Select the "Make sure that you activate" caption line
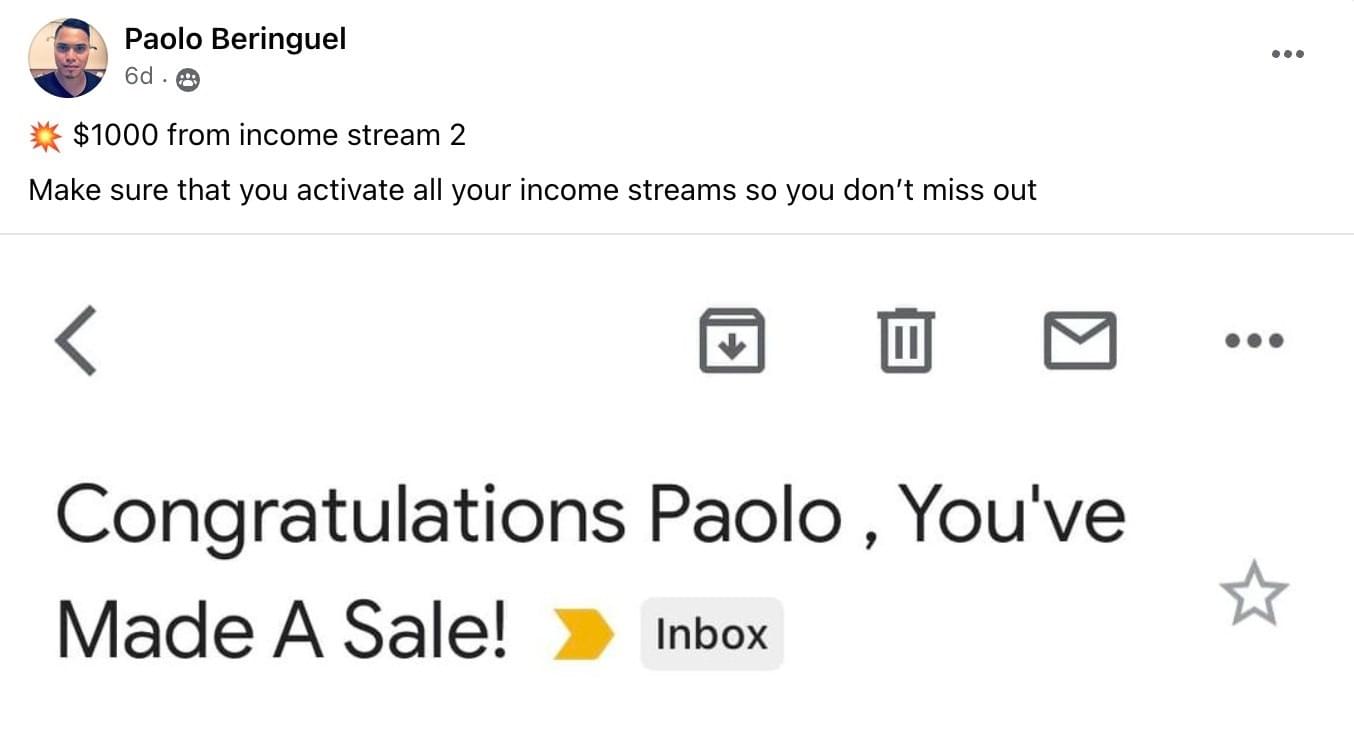Screen dimensions: 1354x754 (532, 189)
